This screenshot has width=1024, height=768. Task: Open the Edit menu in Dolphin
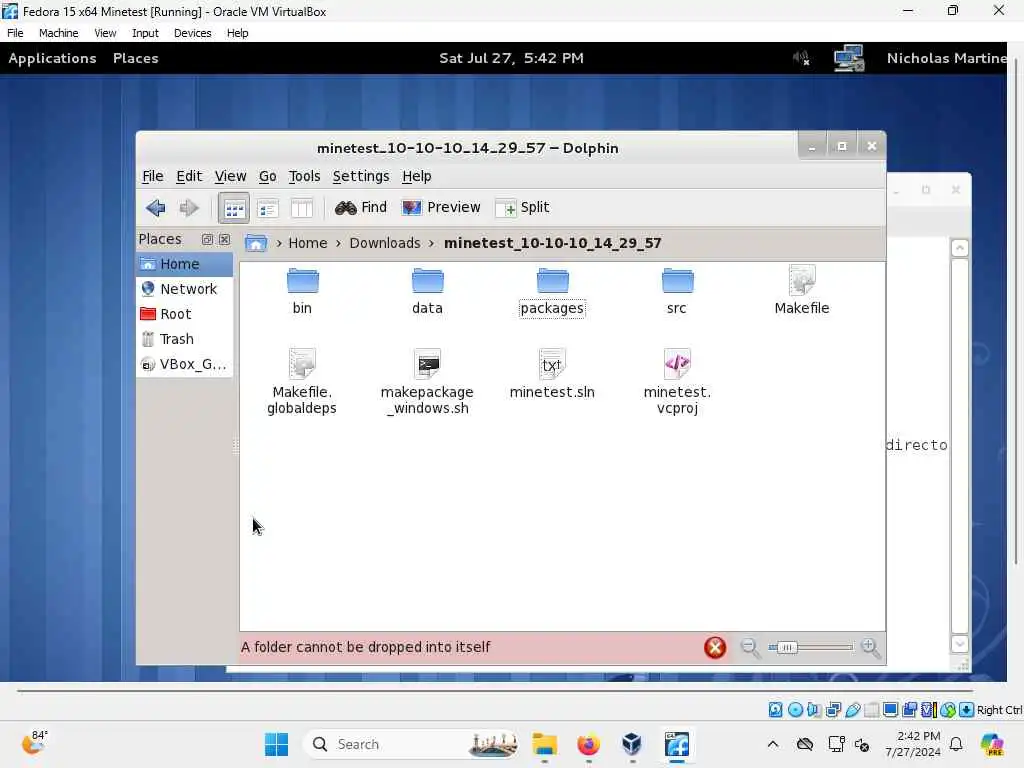pyautogui.click(x=189, y=176)
